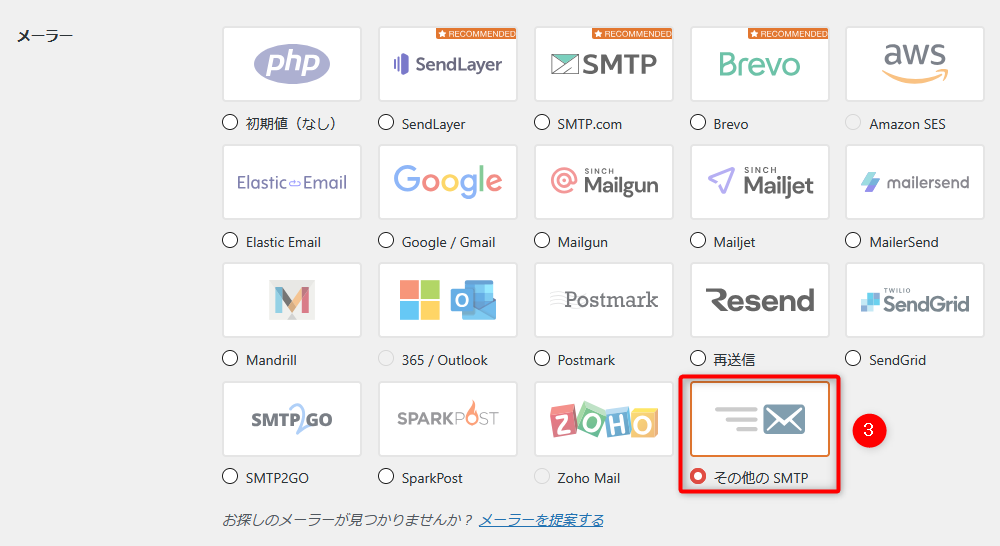Click the PHP logo mailer card
The width and height of the screenshot is (1000, 546).
[x=292, y=64]
